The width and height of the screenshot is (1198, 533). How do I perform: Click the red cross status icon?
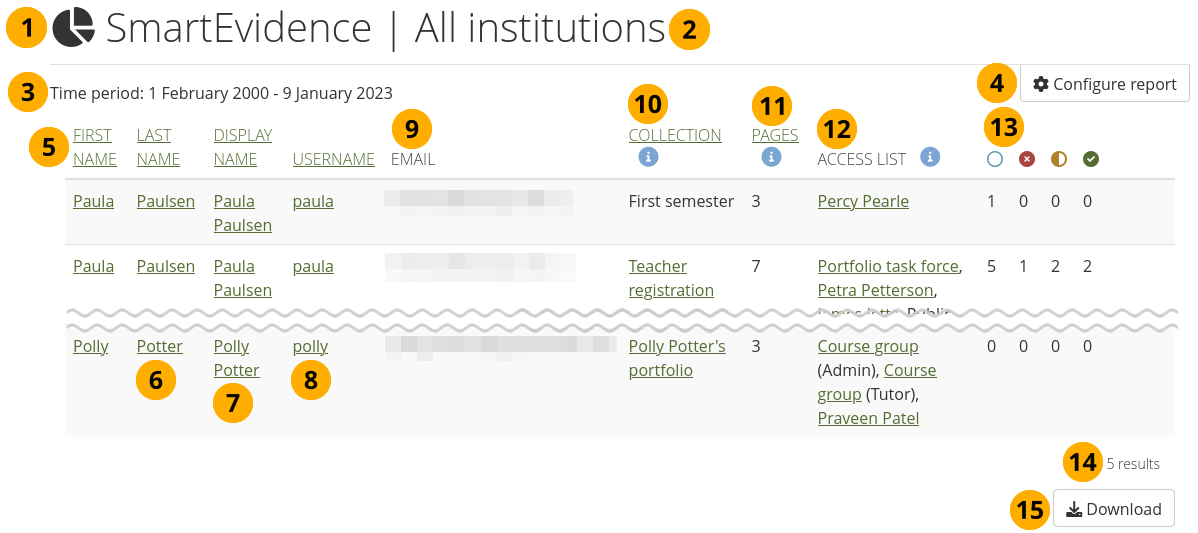1026,159
